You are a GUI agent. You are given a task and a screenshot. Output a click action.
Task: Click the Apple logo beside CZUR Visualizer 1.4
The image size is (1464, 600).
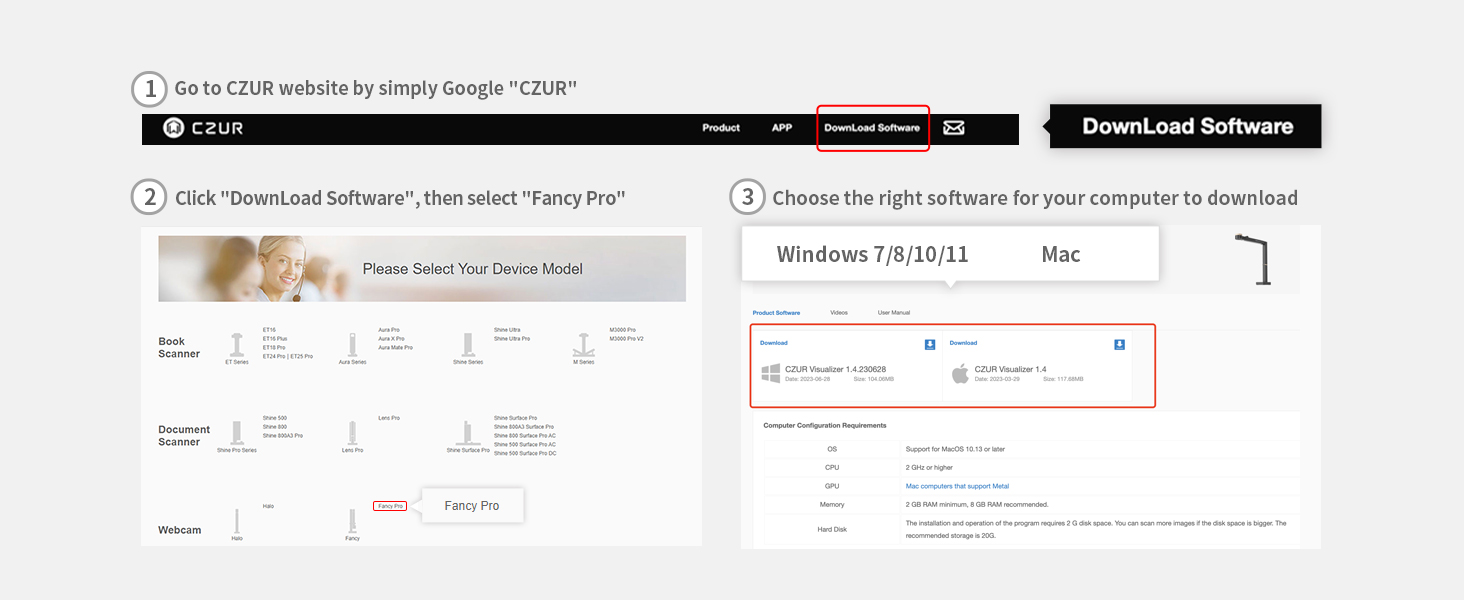tap(960, 374)
